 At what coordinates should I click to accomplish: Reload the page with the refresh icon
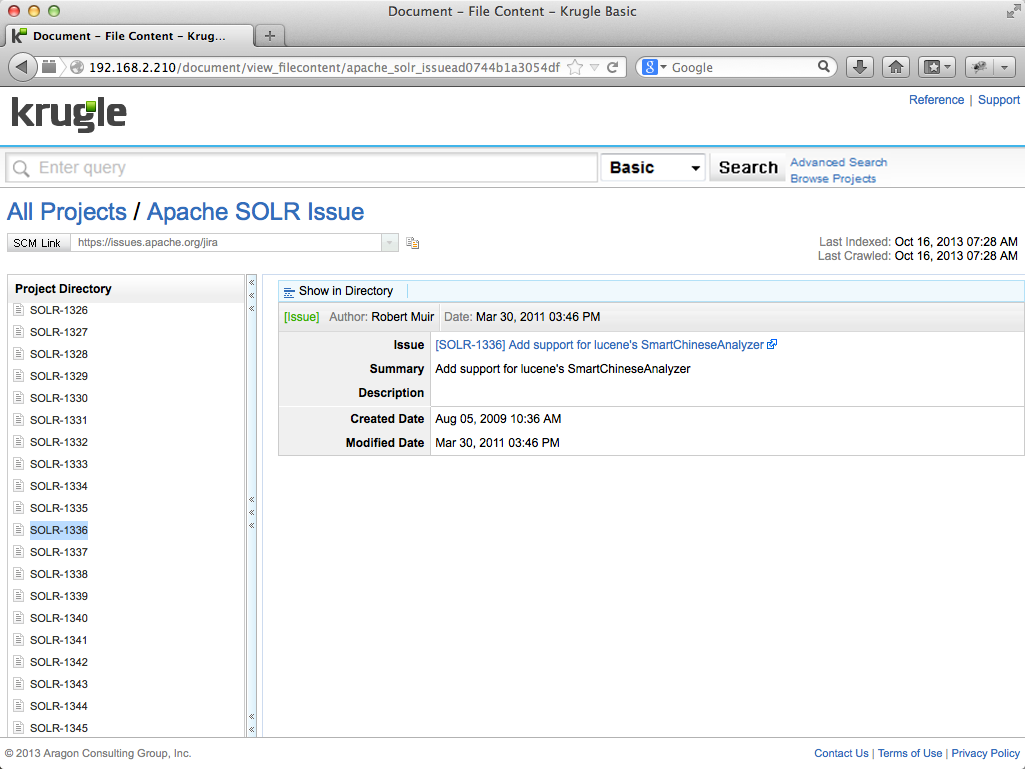613,67
